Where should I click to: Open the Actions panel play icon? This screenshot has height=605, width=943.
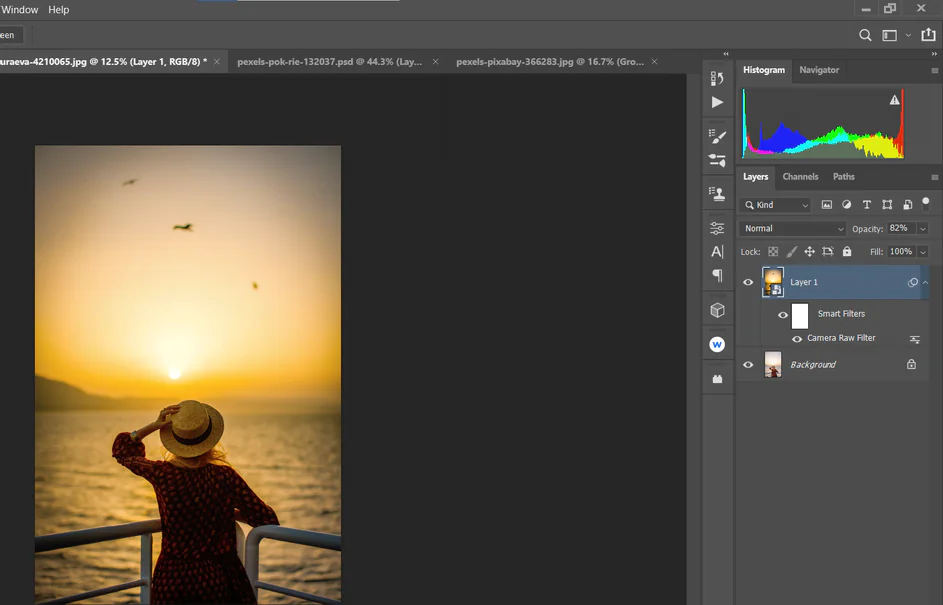coord(717,102)
